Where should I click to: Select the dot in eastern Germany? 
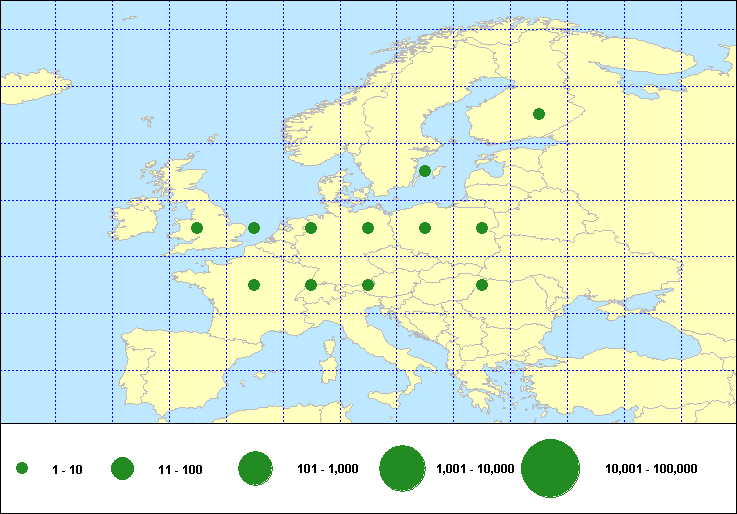click(x=368, y=228)
